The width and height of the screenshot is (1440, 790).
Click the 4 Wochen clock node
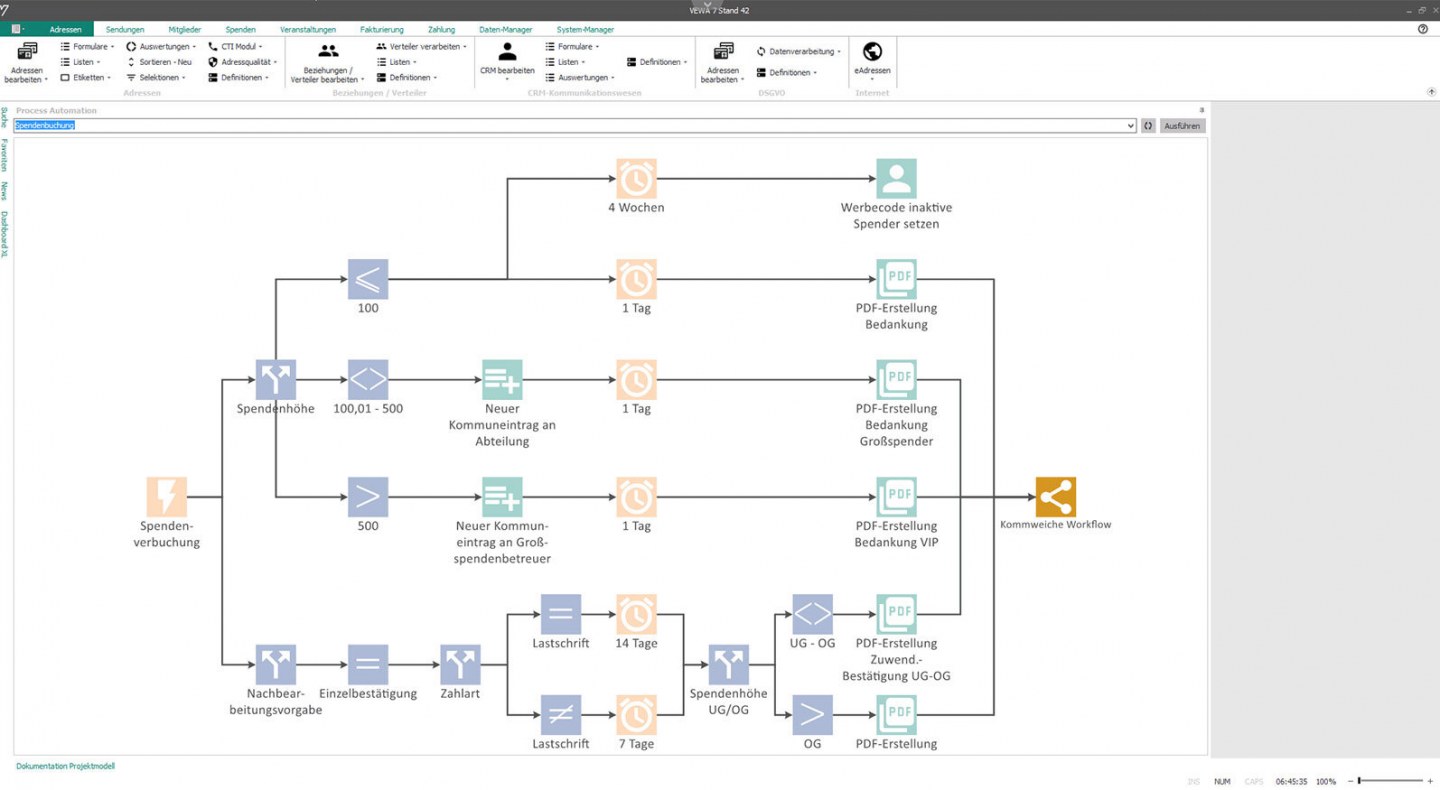pos(636,179)
